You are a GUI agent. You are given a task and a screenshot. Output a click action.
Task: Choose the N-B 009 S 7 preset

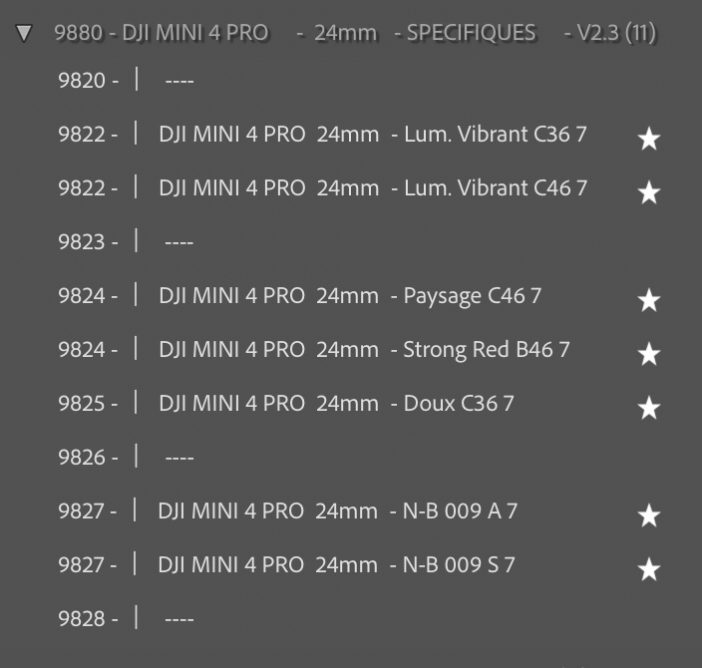(x=336, y=565)
